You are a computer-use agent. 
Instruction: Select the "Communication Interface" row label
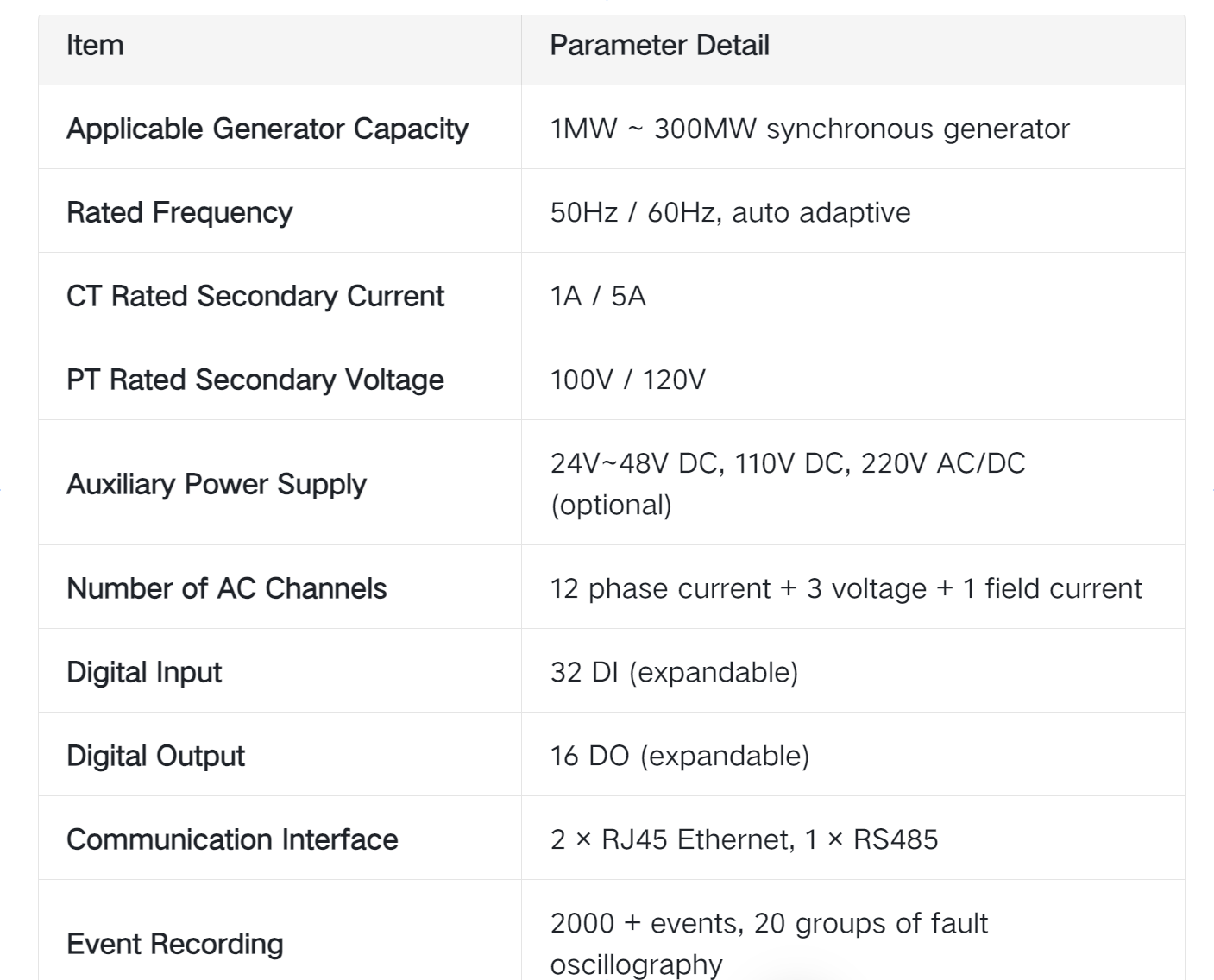232,840
